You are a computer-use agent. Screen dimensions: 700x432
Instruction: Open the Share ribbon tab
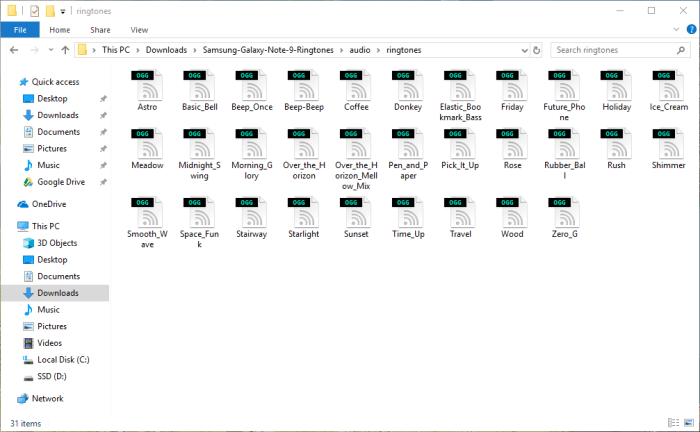pos(101,30)
